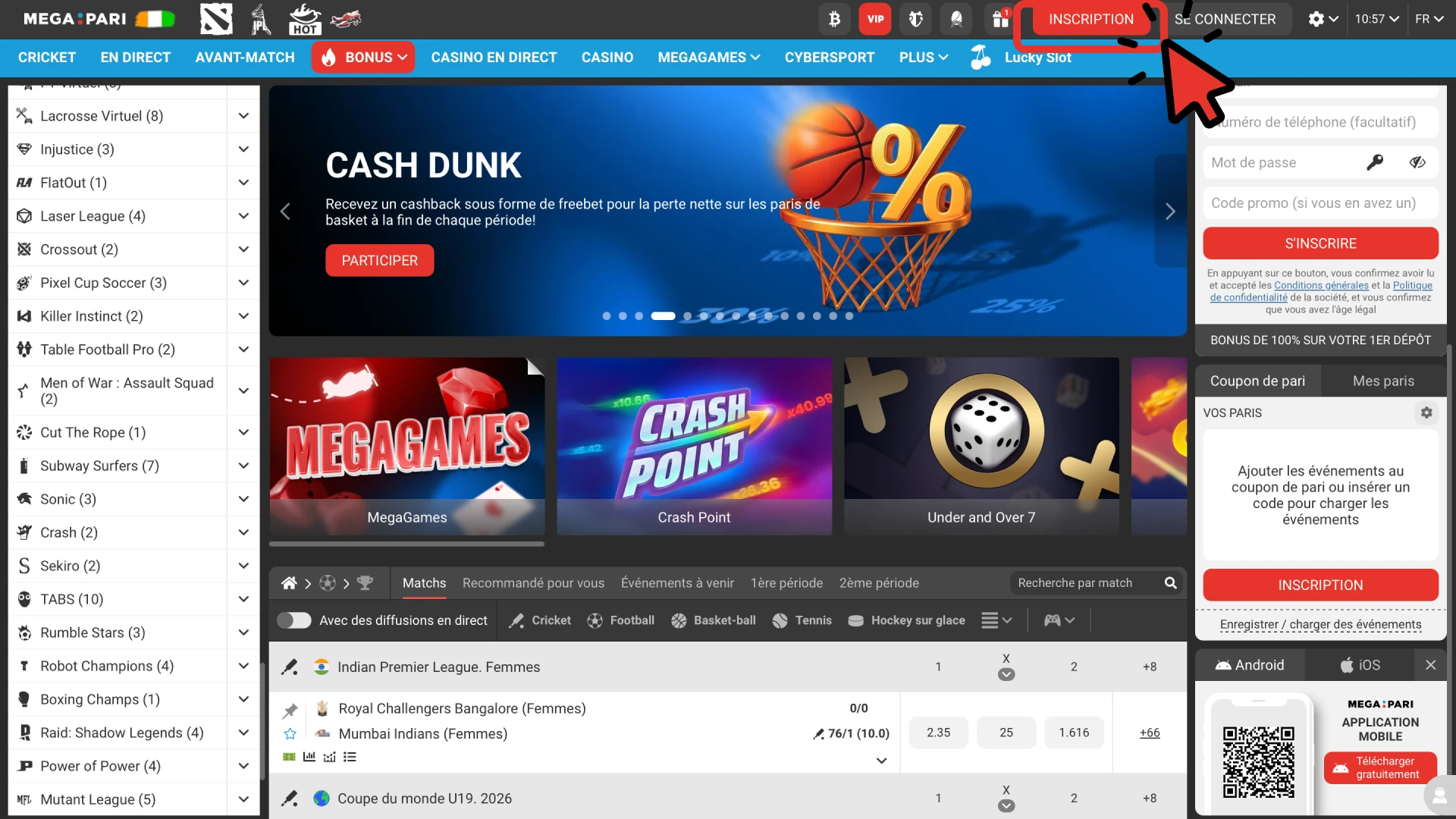Select odds 2.35 for Royal Challengers
Image resolution: width=1456 pixels, height=819 pixels.
(x=938, y=733)
